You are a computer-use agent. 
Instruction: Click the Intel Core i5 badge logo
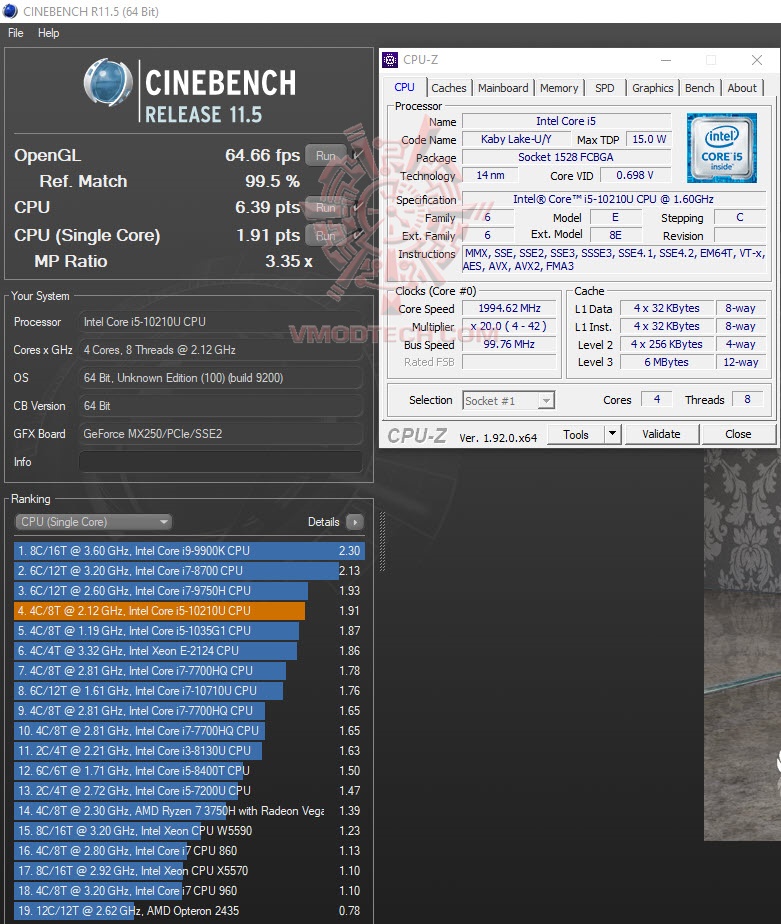pos(721,148)
